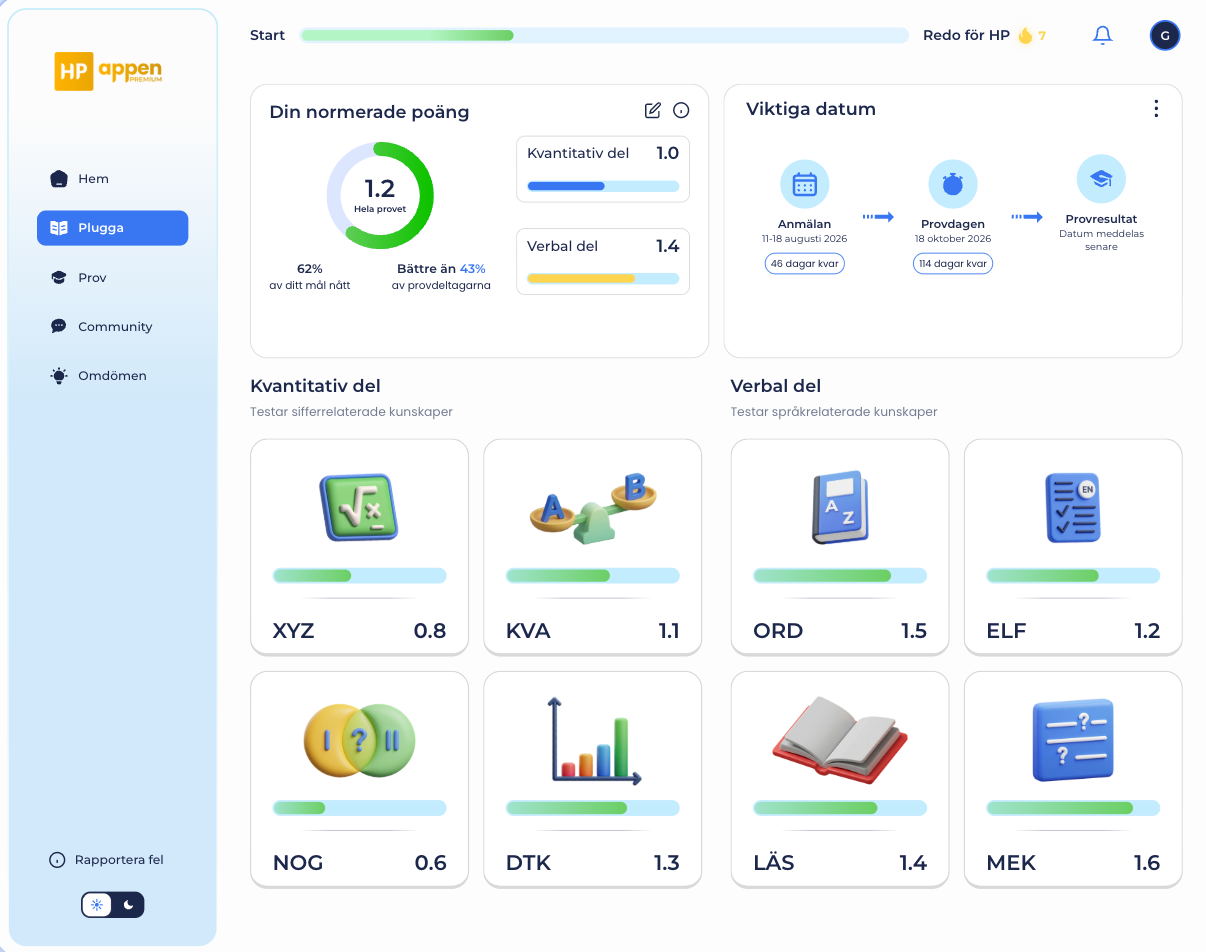This screenshot has width=1206, height=952.
Task: Click the 46 dagar kvar badge
Action: pyautogui.click(x=805, y=264)
